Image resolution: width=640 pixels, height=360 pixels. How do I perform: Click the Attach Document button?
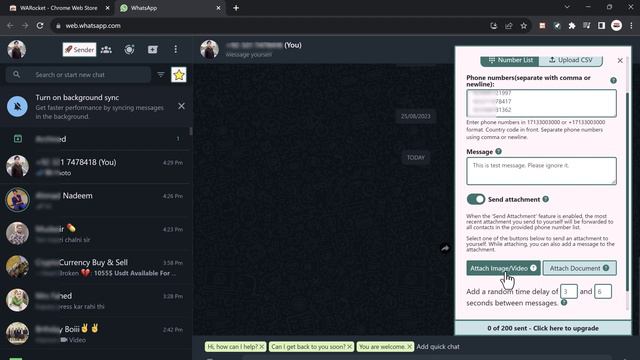pos(580,268)
